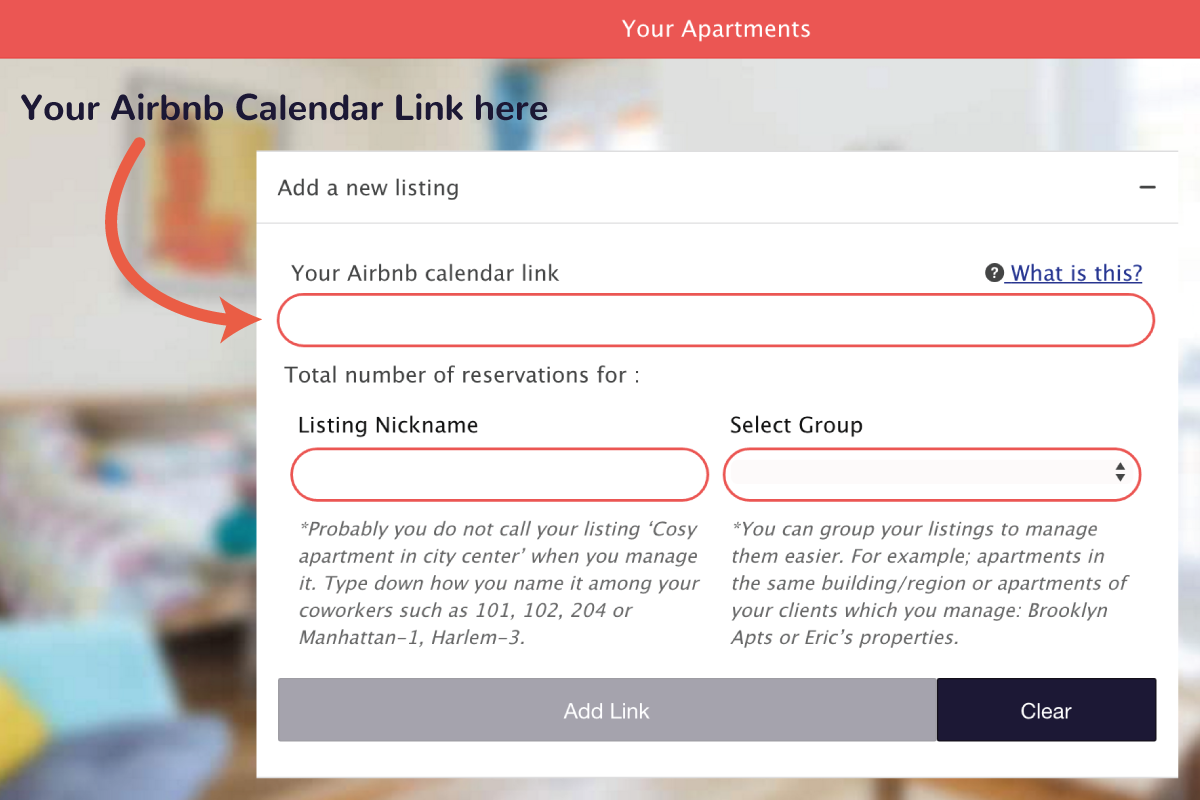Focus the Airbnb calendar link input field
Viewport: 1200px width, 800px height.
tap(715, 321)
